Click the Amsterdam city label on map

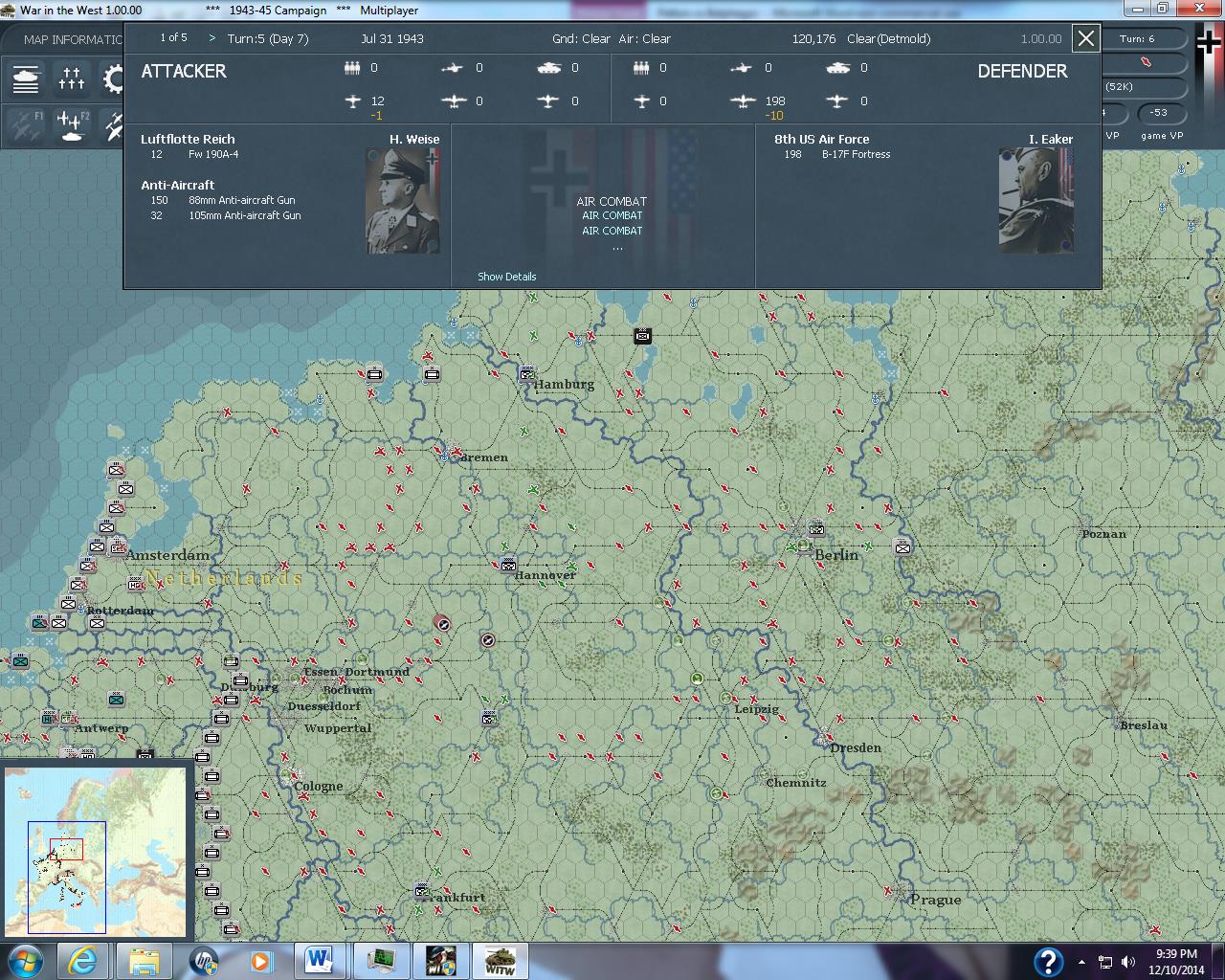click(167, 555)
